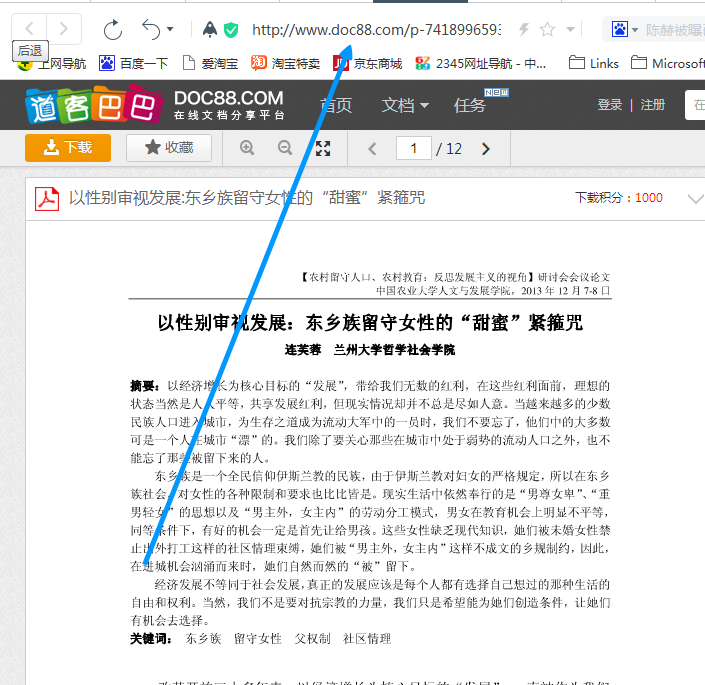Click the 关键词 keywords line
This screenshot has width=705, height=685.
point(260,639)
